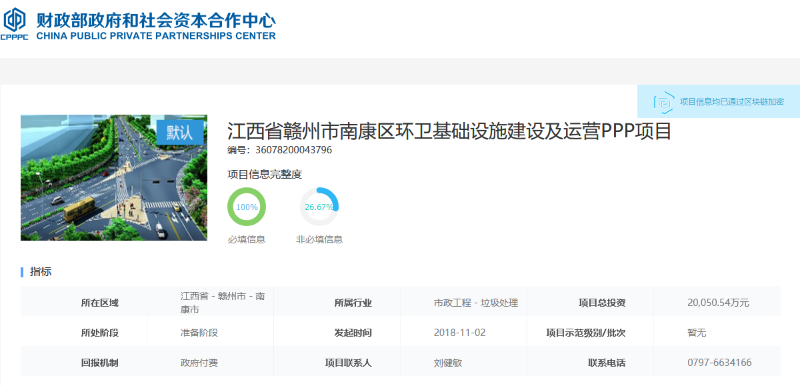Viewport: 800px width, 386px height.
Task: Click the 非必填信息 label
Action: 319,239
